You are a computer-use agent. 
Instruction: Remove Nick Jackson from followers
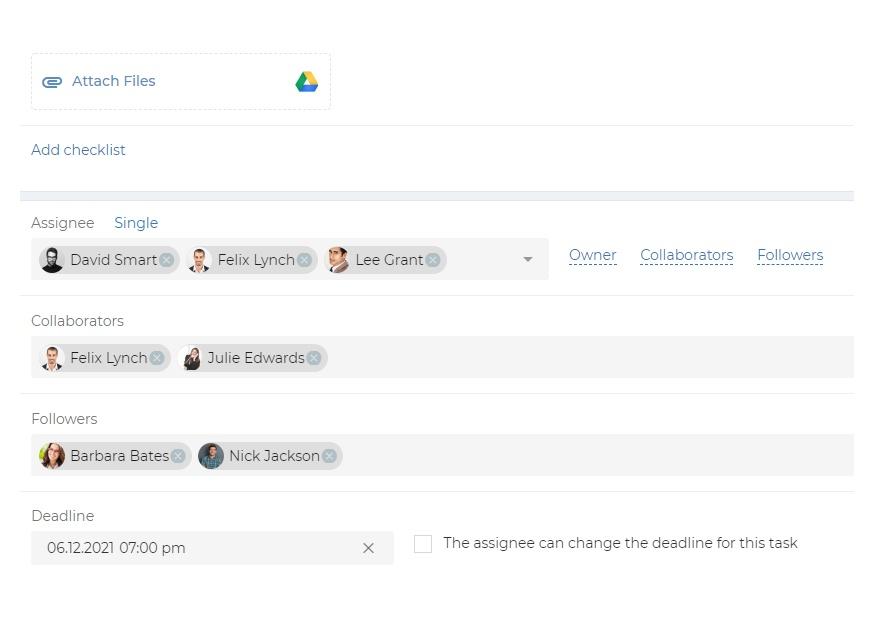tap(329, 456)
